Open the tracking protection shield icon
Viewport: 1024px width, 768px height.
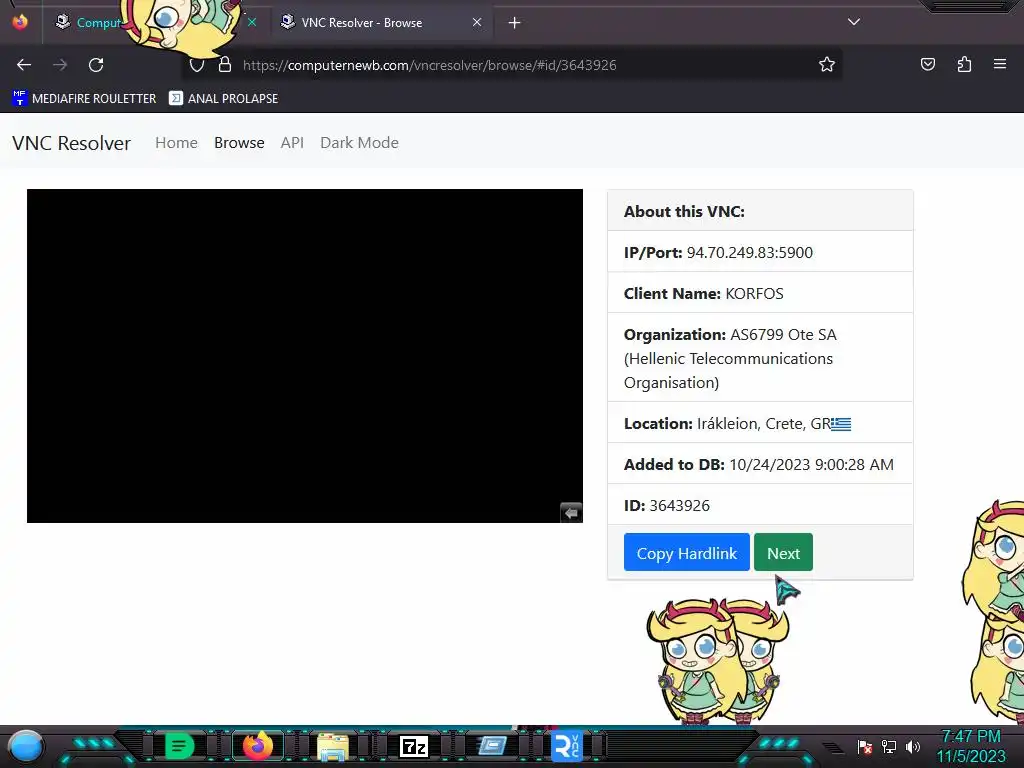coord(197,65)
